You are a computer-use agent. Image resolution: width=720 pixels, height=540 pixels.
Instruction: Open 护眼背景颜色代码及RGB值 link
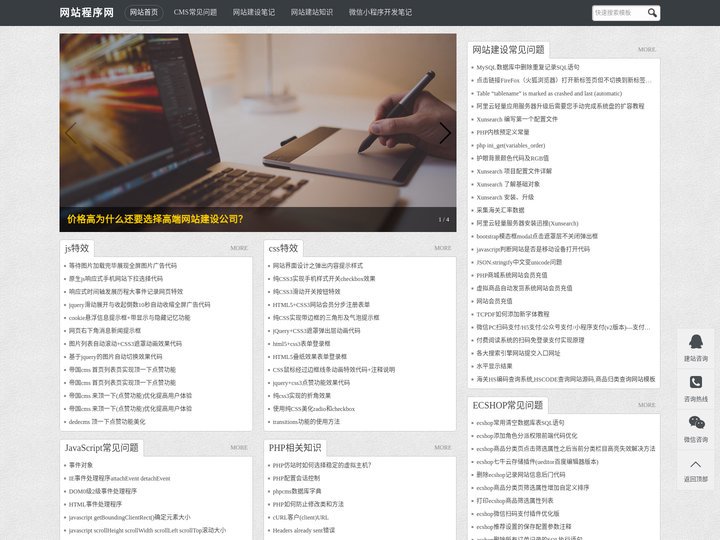coord(512,158)
